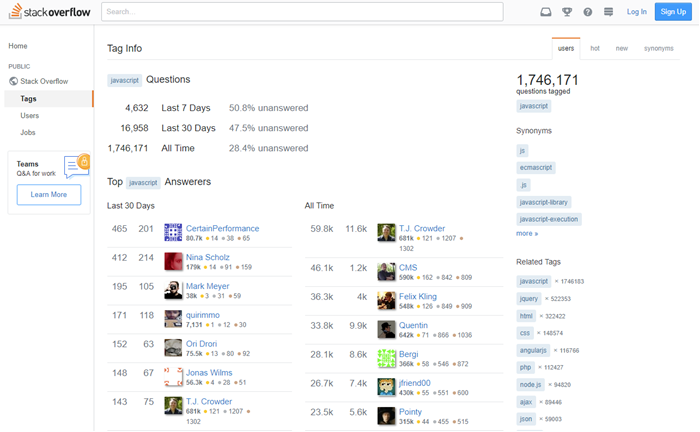The width and height of the screenshot is (700, 432).
Task: Select Tags in the sidebar
Action: tap(49, 99)
